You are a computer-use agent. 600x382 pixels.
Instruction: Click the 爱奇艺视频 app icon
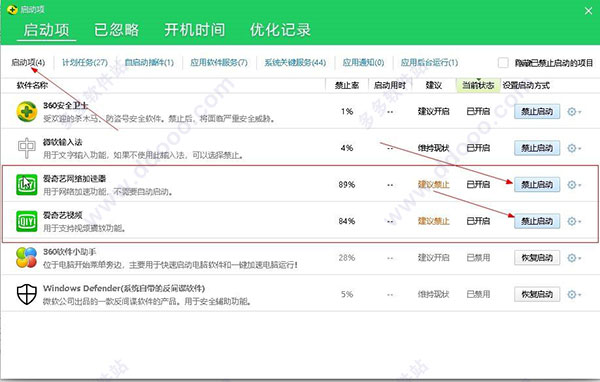pyautogui.click(x=27, y=221)
